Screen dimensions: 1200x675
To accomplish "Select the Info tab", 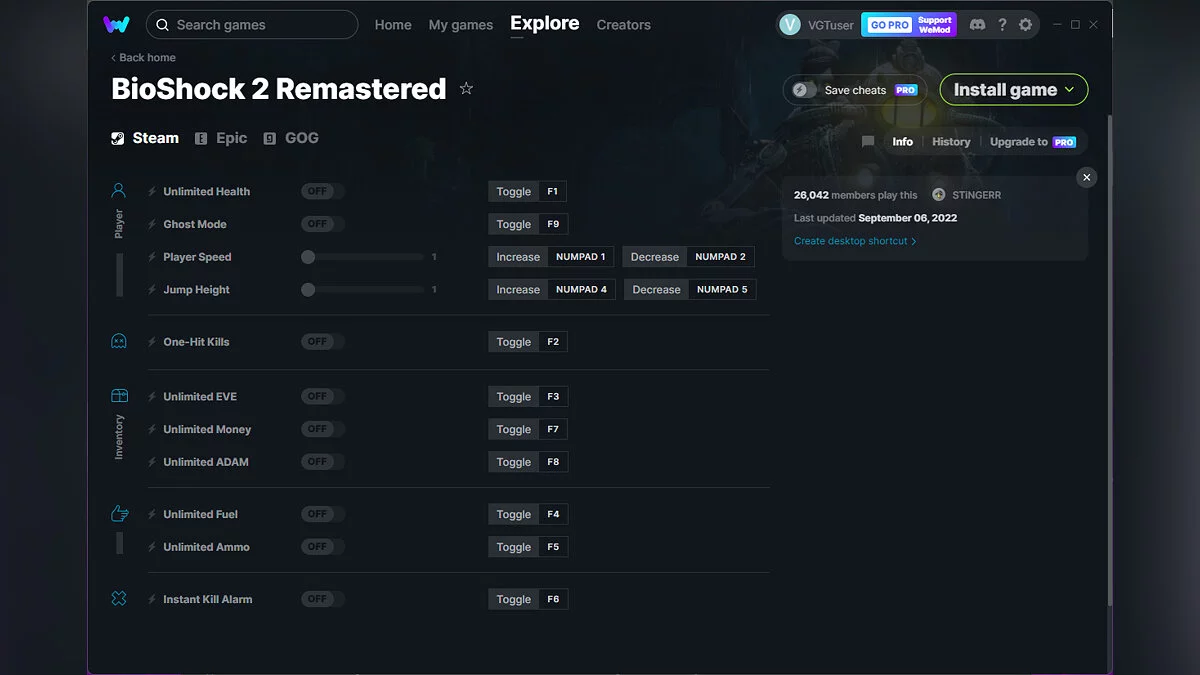I will (x=903, y=142).
